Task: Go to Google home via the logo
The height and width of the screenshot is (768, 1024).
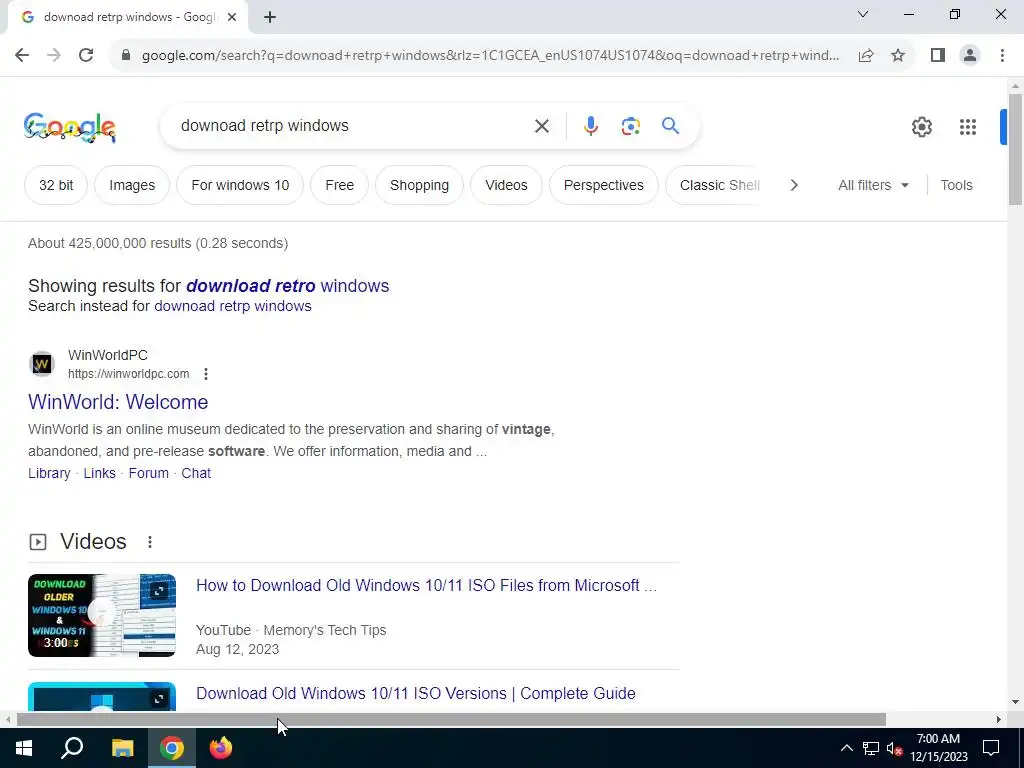Action: (x=70, y=127)
